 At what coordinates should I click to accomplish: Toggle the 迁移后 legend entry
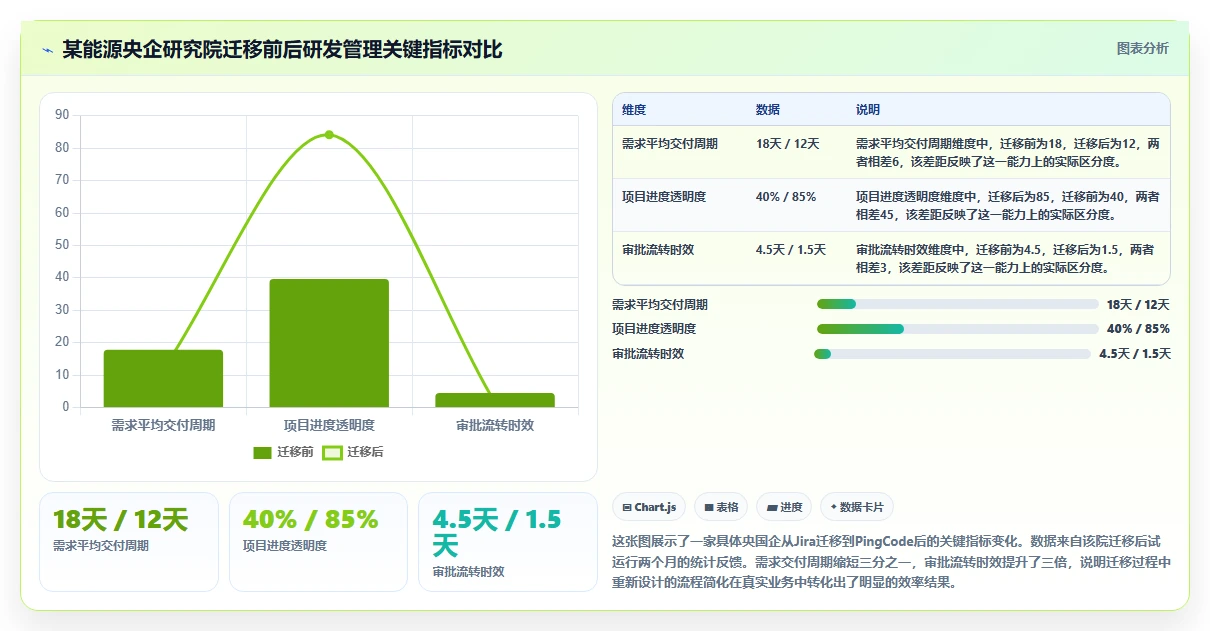[x=353, y=452]
